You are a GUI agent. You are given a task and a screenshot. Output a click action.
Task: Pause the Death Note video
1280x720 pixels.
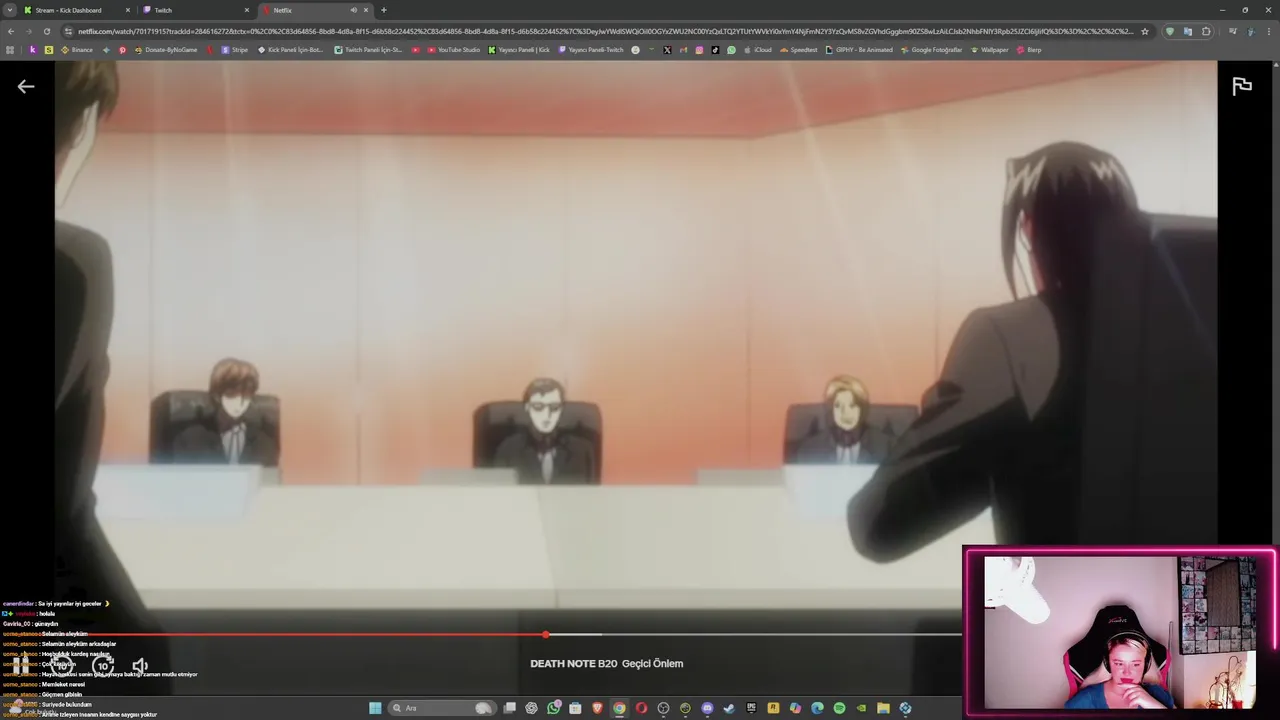[x=20, y=665]
